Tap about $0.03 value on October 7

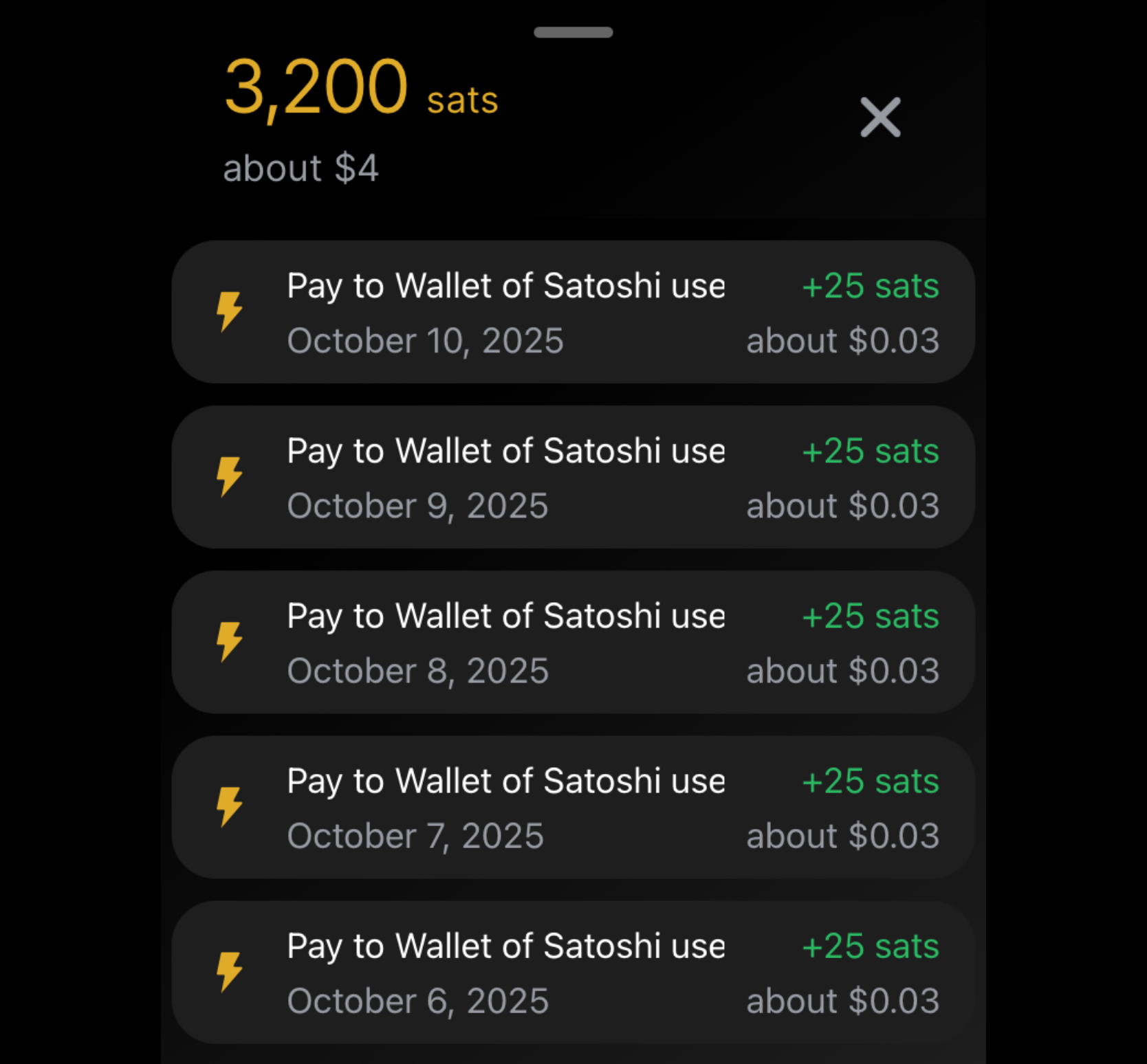(842, 836)
